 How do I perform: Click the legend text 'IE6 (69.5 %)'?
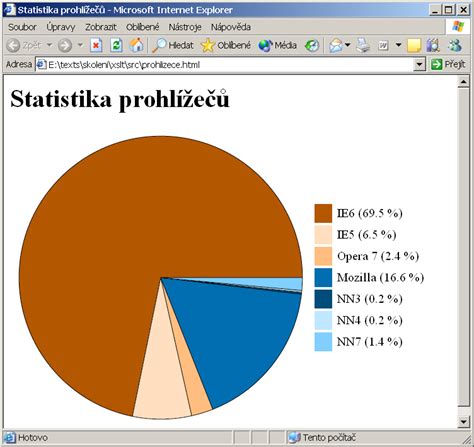click(370, 213)
